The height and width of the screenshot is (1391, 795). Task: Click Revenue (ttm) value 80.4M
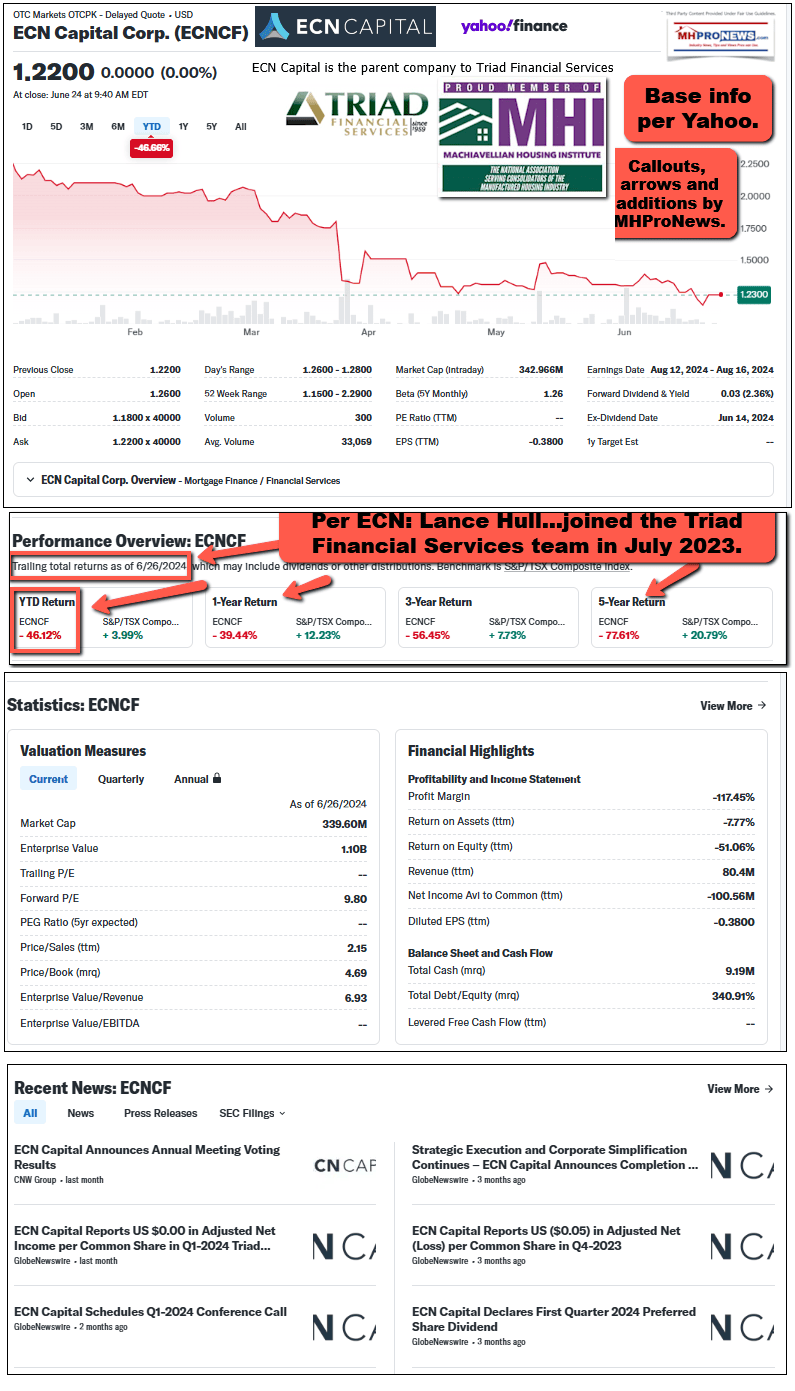tap(738, 872)
